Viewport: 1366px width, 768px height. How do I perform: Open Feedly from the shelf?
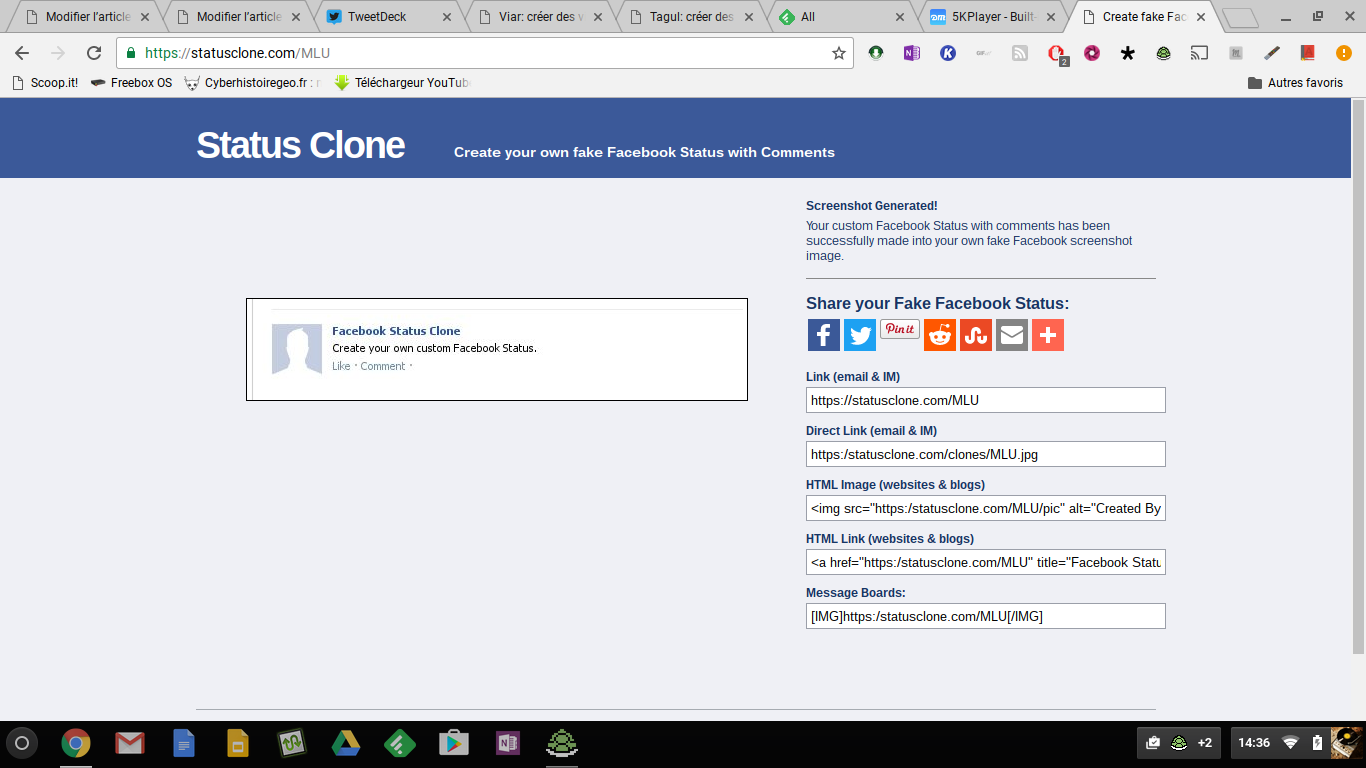point(400,743)
